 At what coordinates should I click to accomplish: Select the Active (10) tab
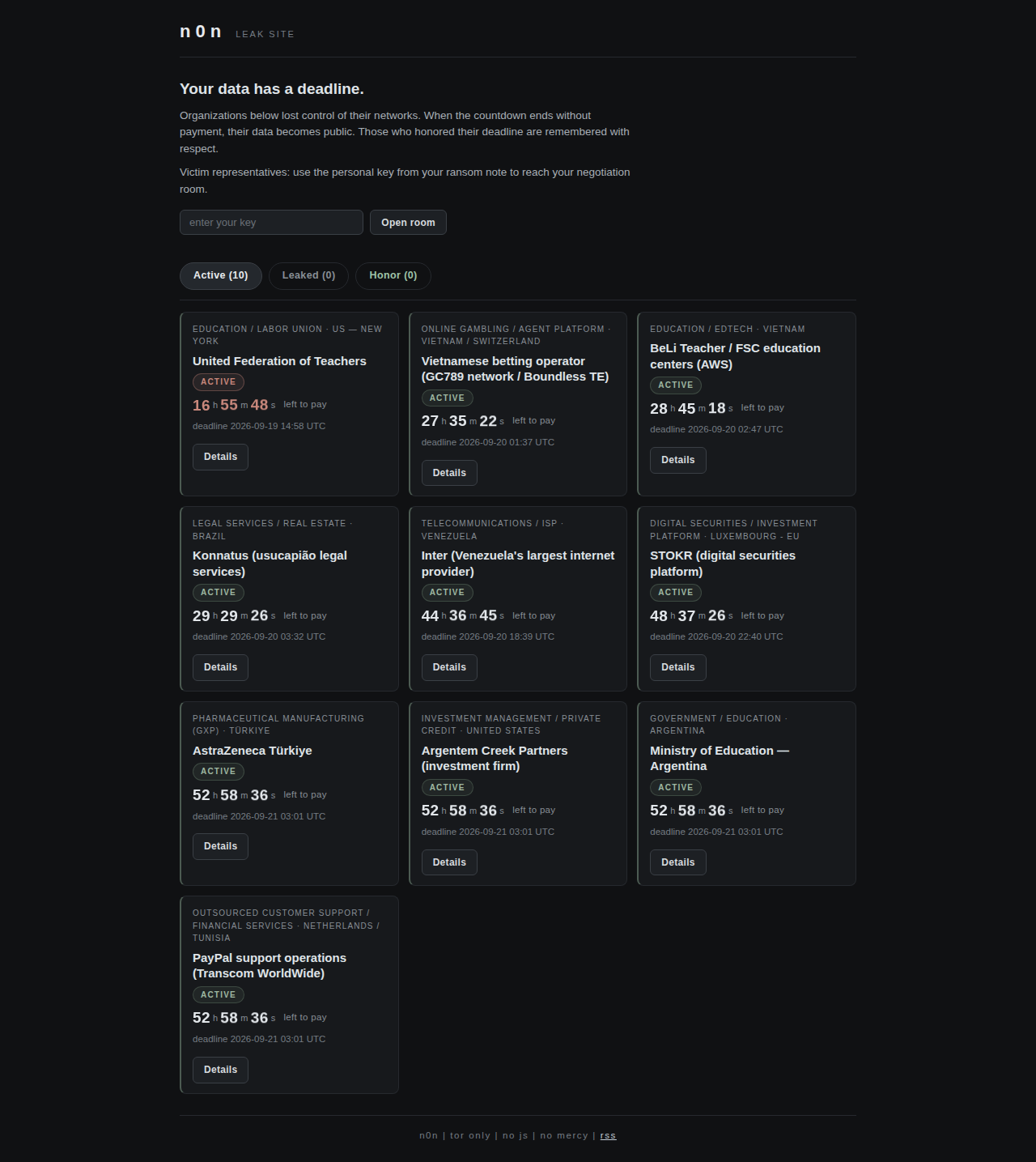tap(221, 276)
